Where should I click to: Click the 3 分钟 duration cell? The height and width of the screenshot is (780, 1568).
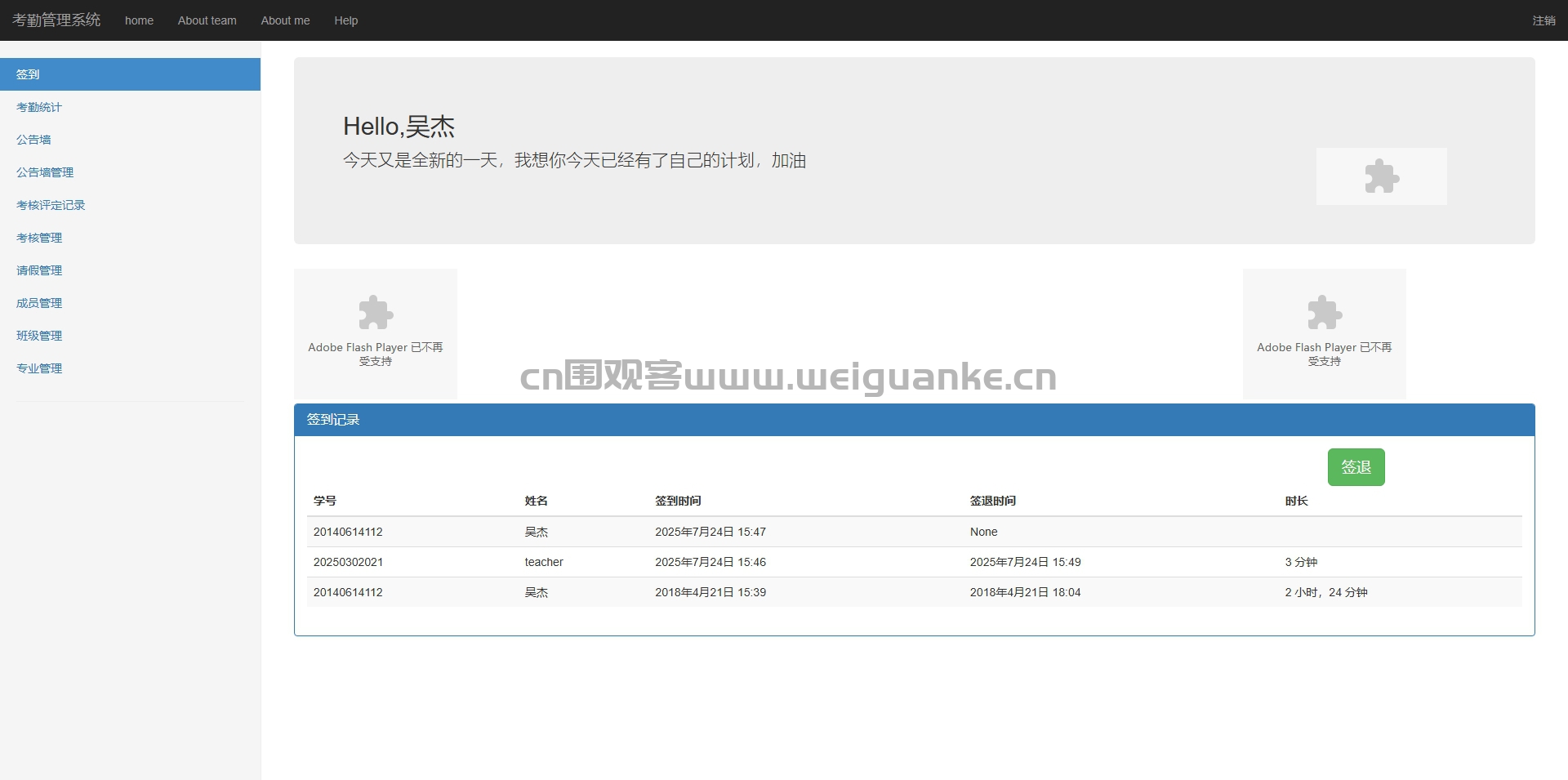point(1301,562)
